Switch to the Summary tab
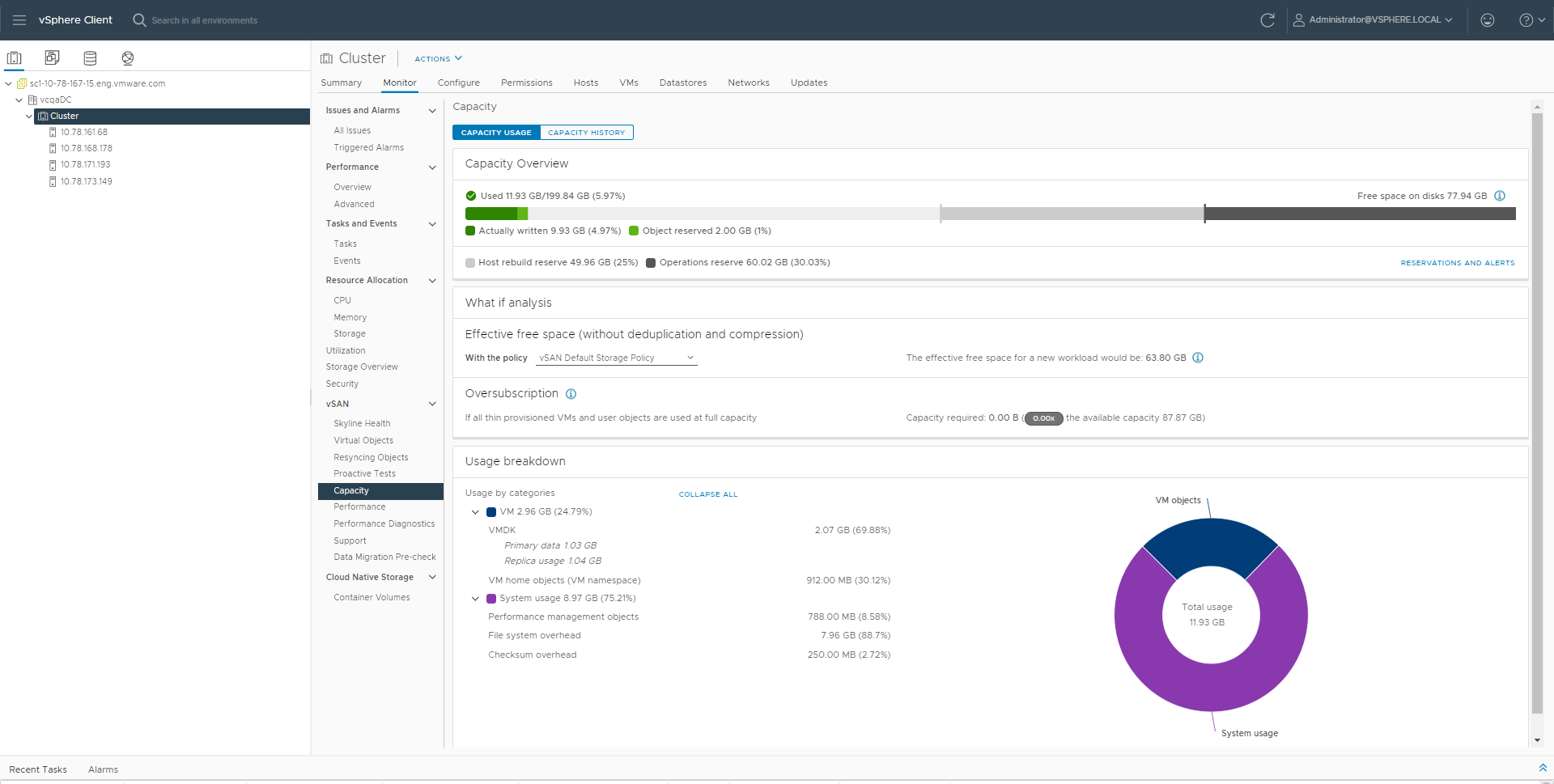Image resolution: width=1554 pixels, height=784 pixels. pyautogui.click(x=341, y=83)
